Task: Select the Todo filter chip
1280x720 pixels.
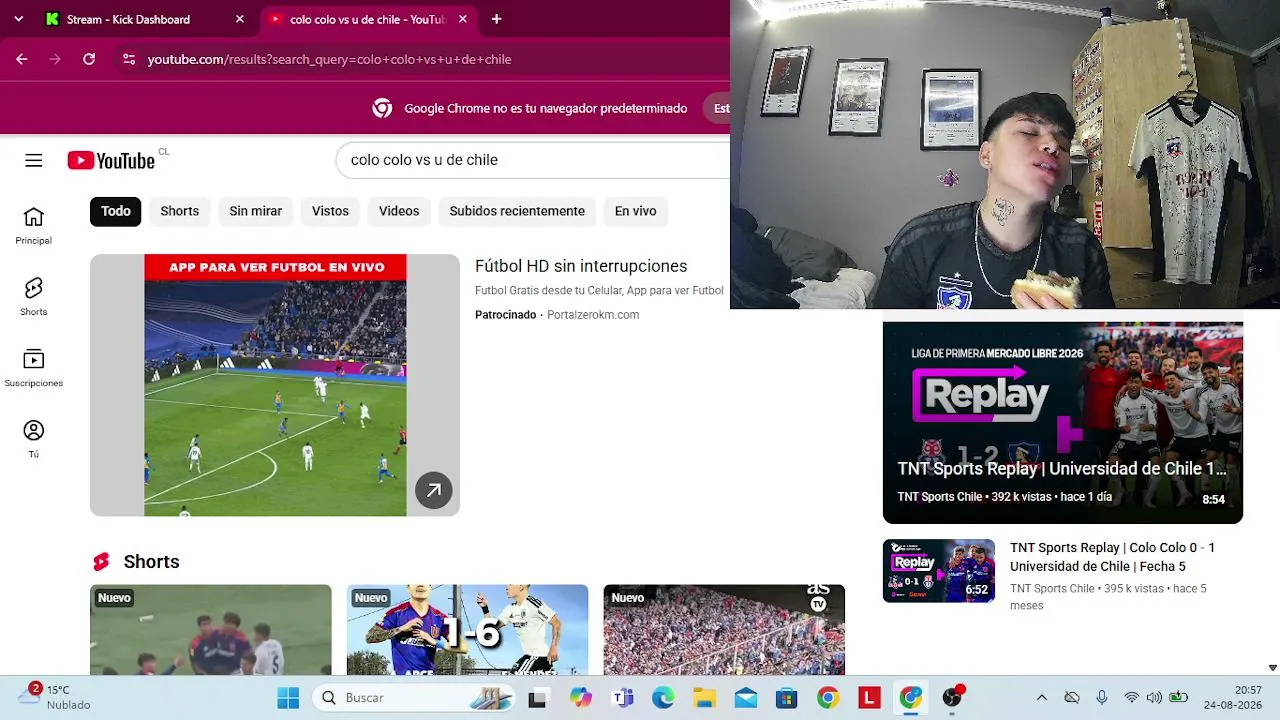Action: [116, 211]
